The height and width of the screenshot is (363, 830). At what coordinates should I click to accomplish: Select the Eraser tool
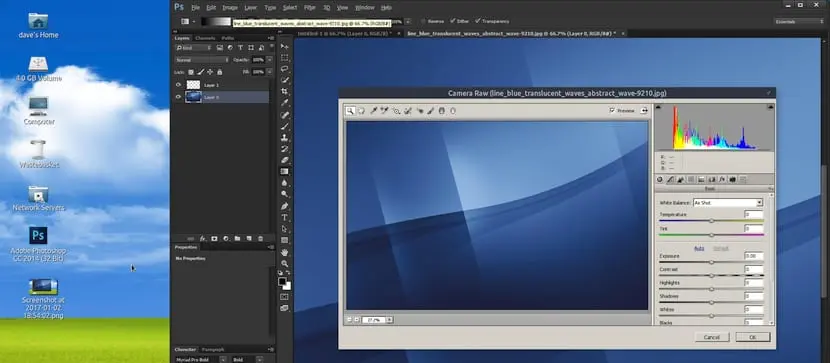click(x=285, y=160)
